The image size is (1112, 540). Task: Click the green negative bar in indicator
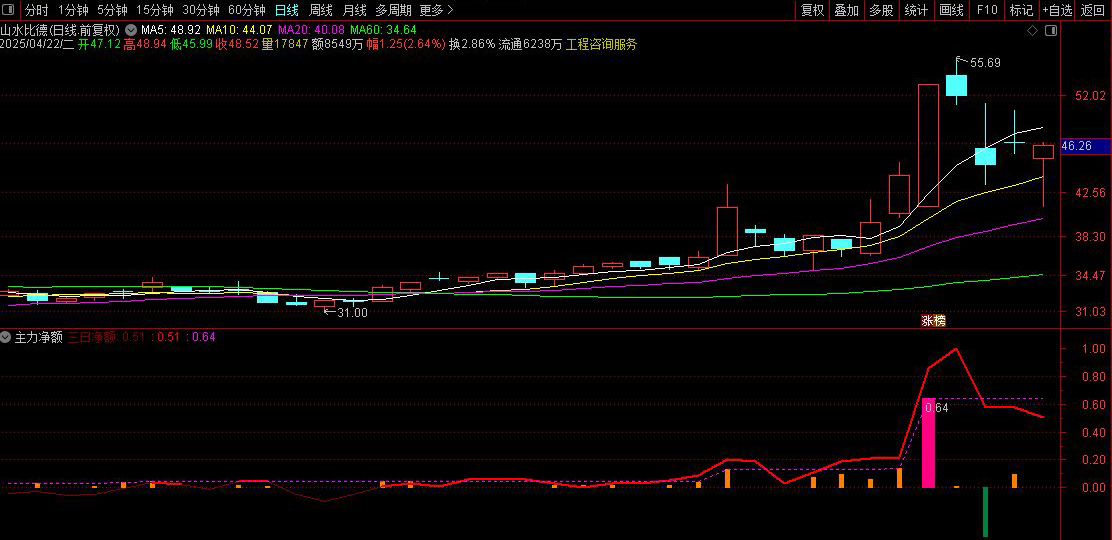pyautogui.click(x=985, y=512)
